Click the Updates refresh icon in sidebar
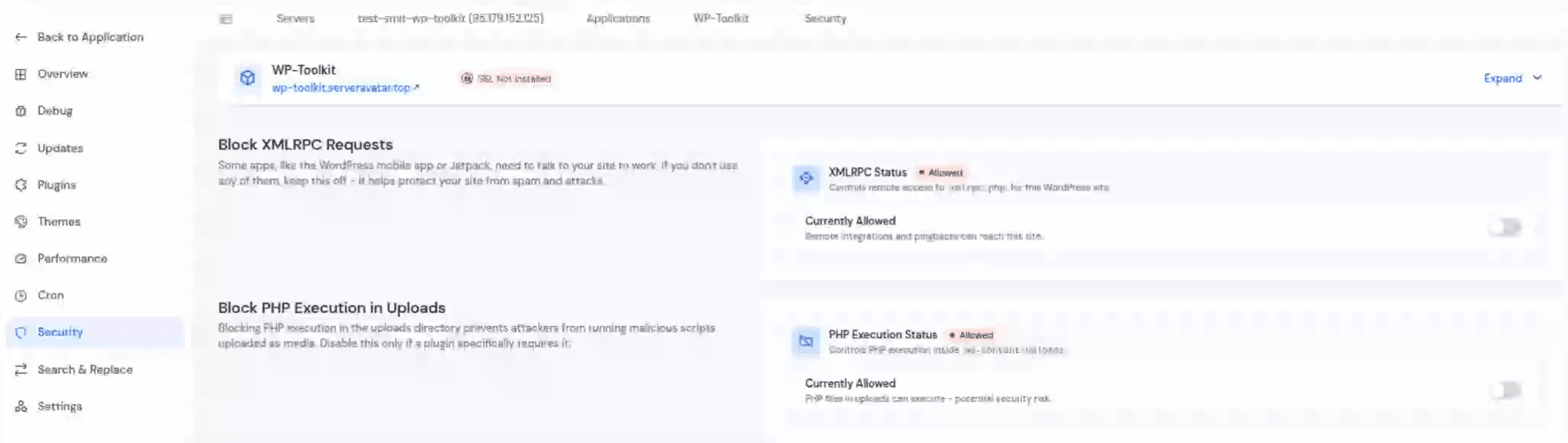 (21, 148)
